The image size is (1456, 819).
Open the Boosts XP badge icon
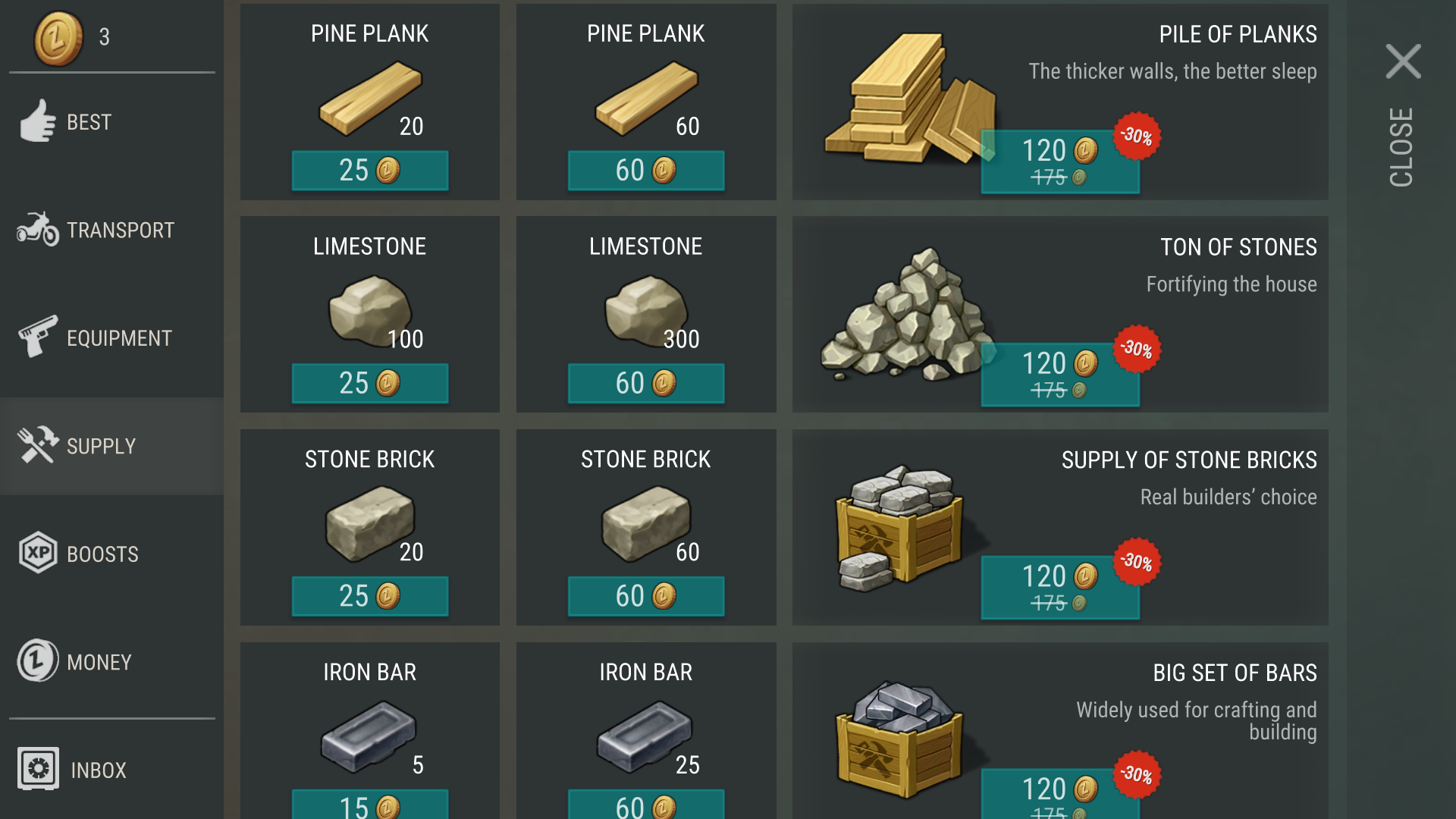(x=37, y=553)
